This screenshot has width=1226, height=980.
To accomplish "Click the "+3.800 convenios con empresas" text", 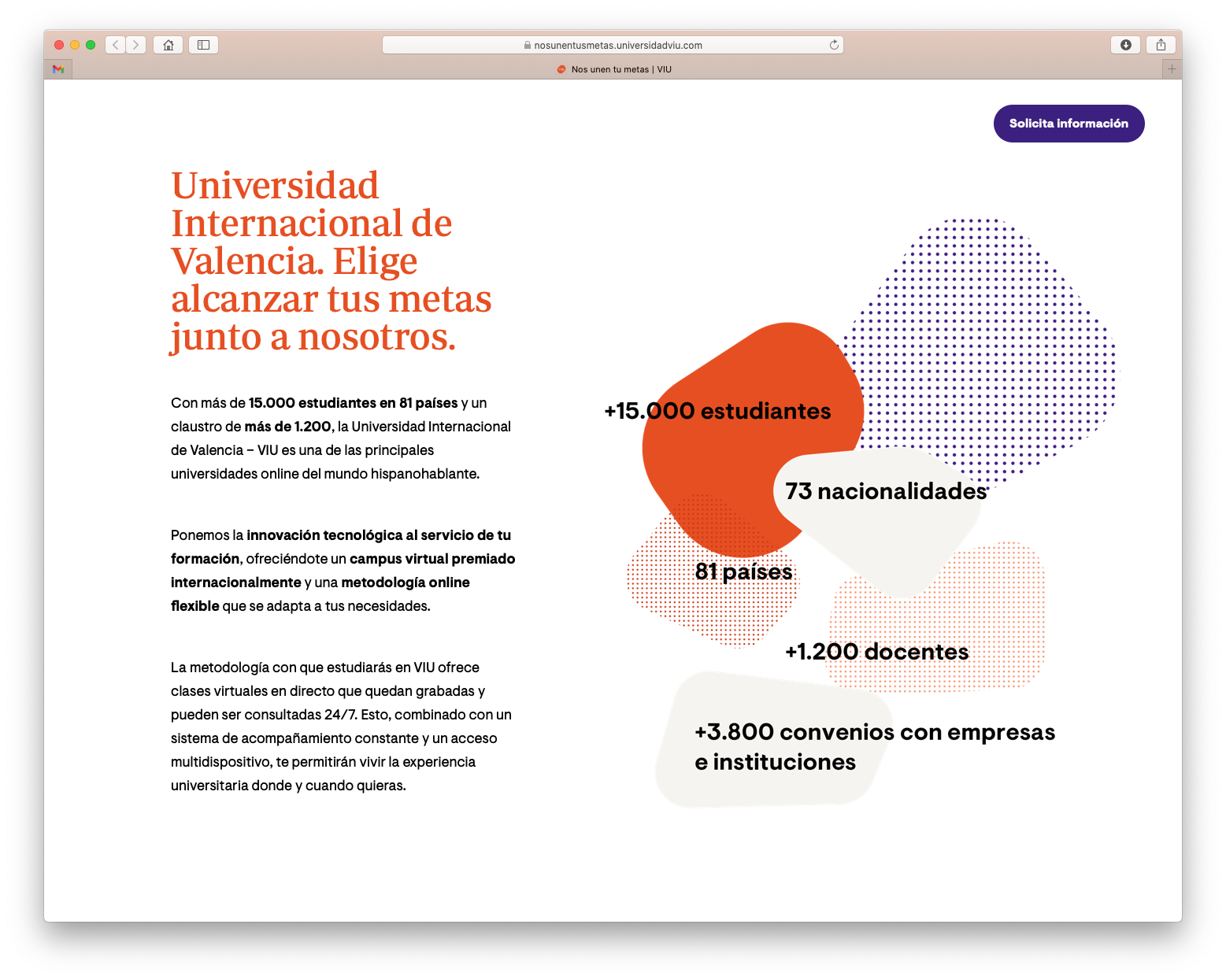I will (x=874, y=732).
